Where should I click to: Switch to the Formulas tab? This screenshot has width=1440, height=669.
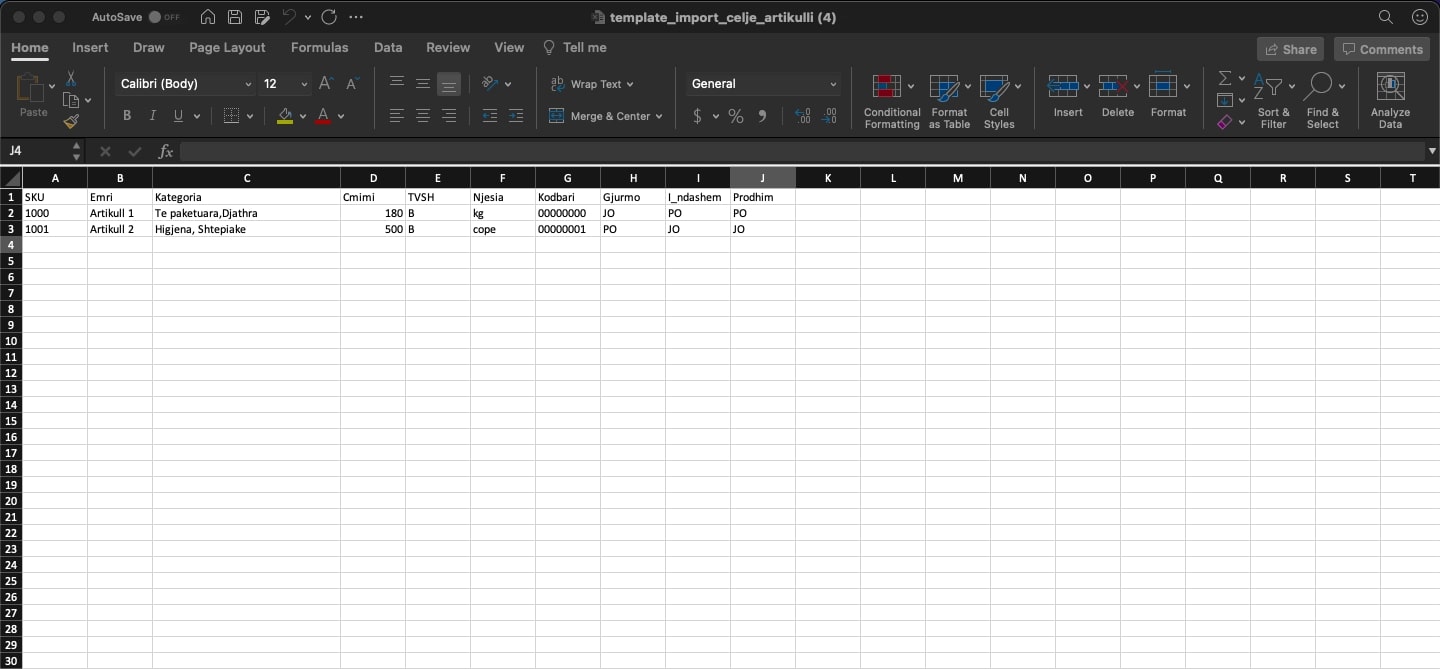pyautogui.click(x=319, y=47)
